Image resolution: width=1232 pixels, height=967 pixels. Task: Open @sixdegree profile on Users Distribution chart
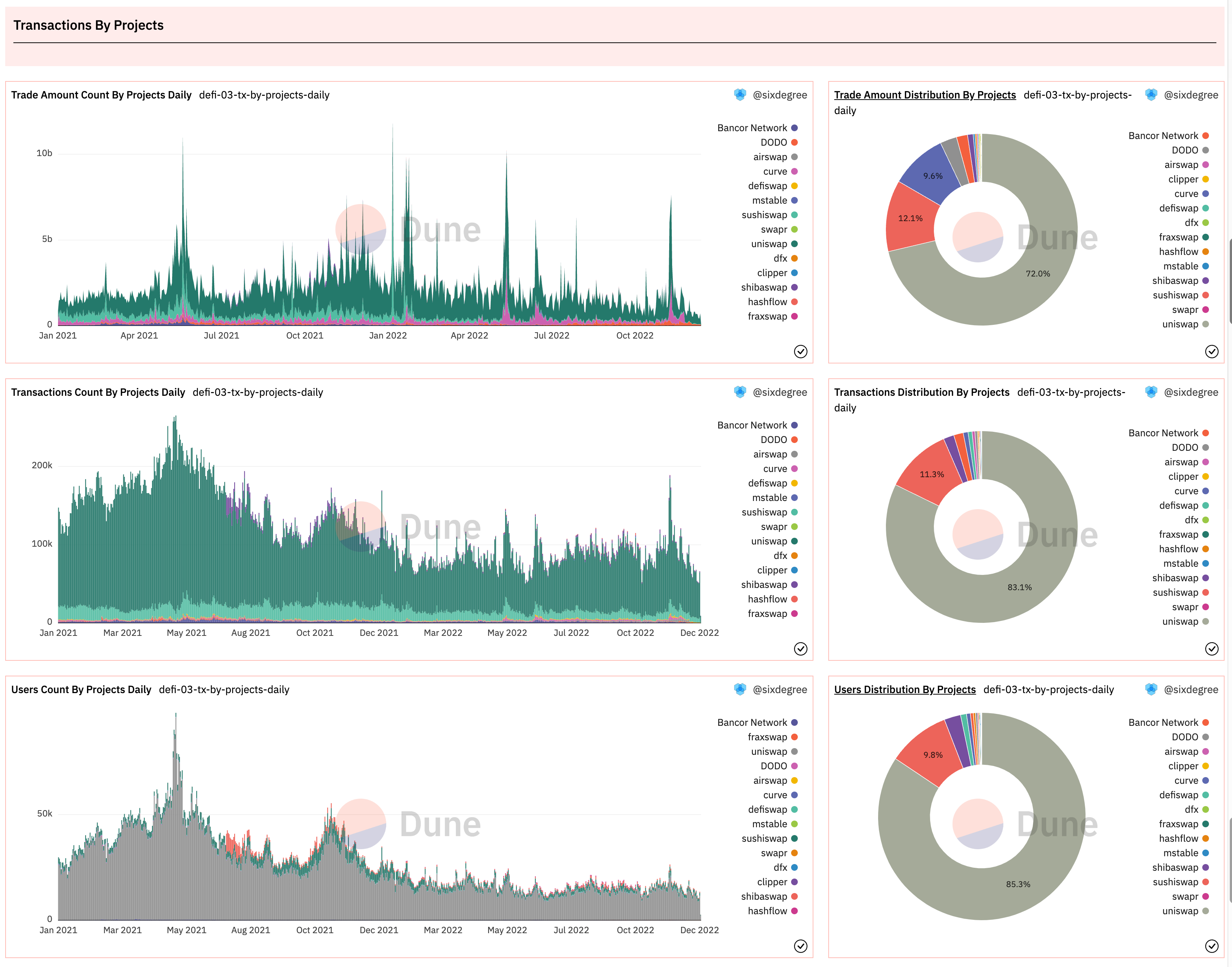pyautogui.click(x=1191, y=690)
